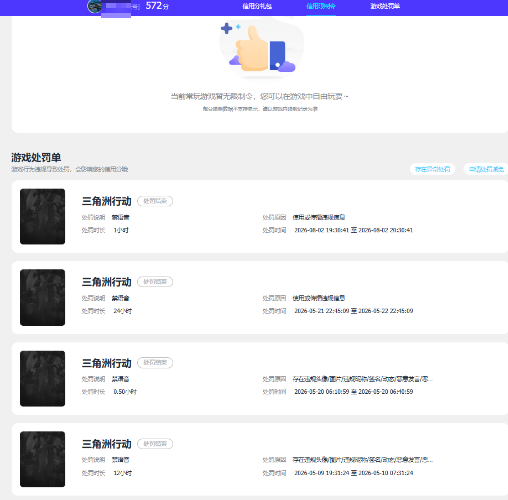The image size is (508, 500).
Task: Select the 1小时 penalty duration value
Action: [121, 230]
